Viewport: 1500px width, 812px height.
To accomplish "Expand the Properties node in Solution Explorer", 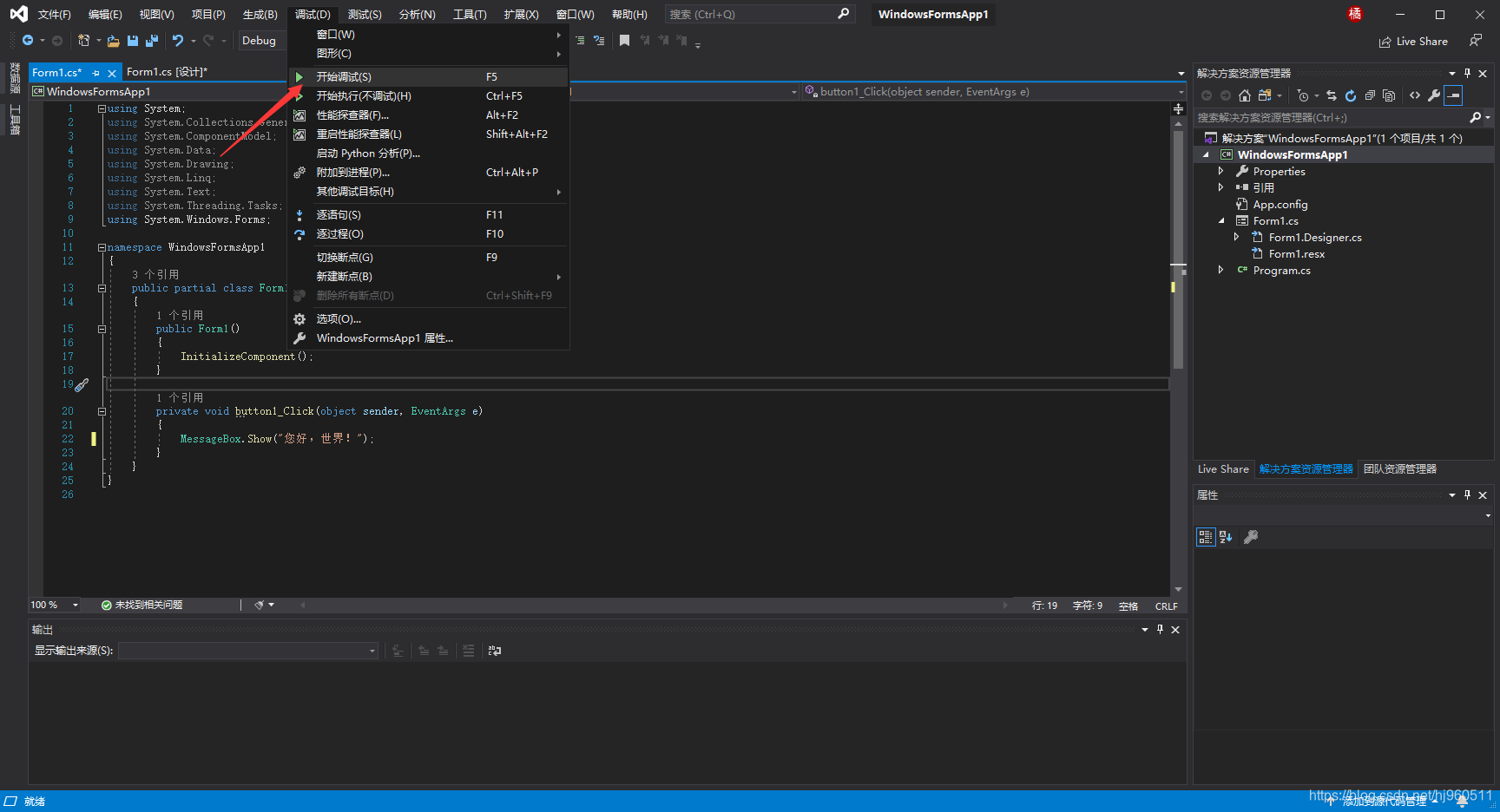I will pyautogui.click(x=1220, y=172).
